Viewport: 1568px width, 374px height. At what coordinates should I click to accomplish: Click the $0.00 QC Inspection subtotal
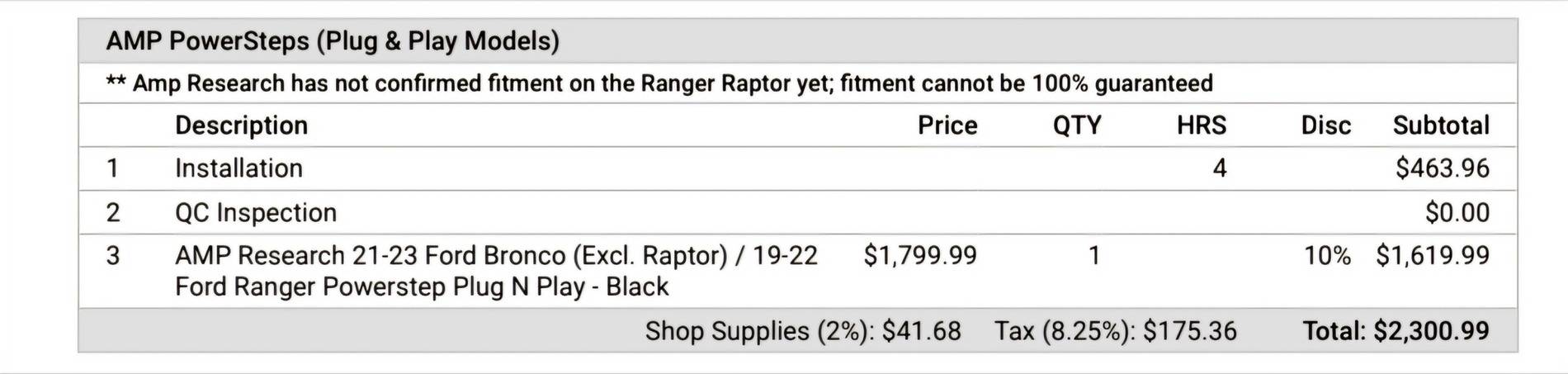[1457, 213]
